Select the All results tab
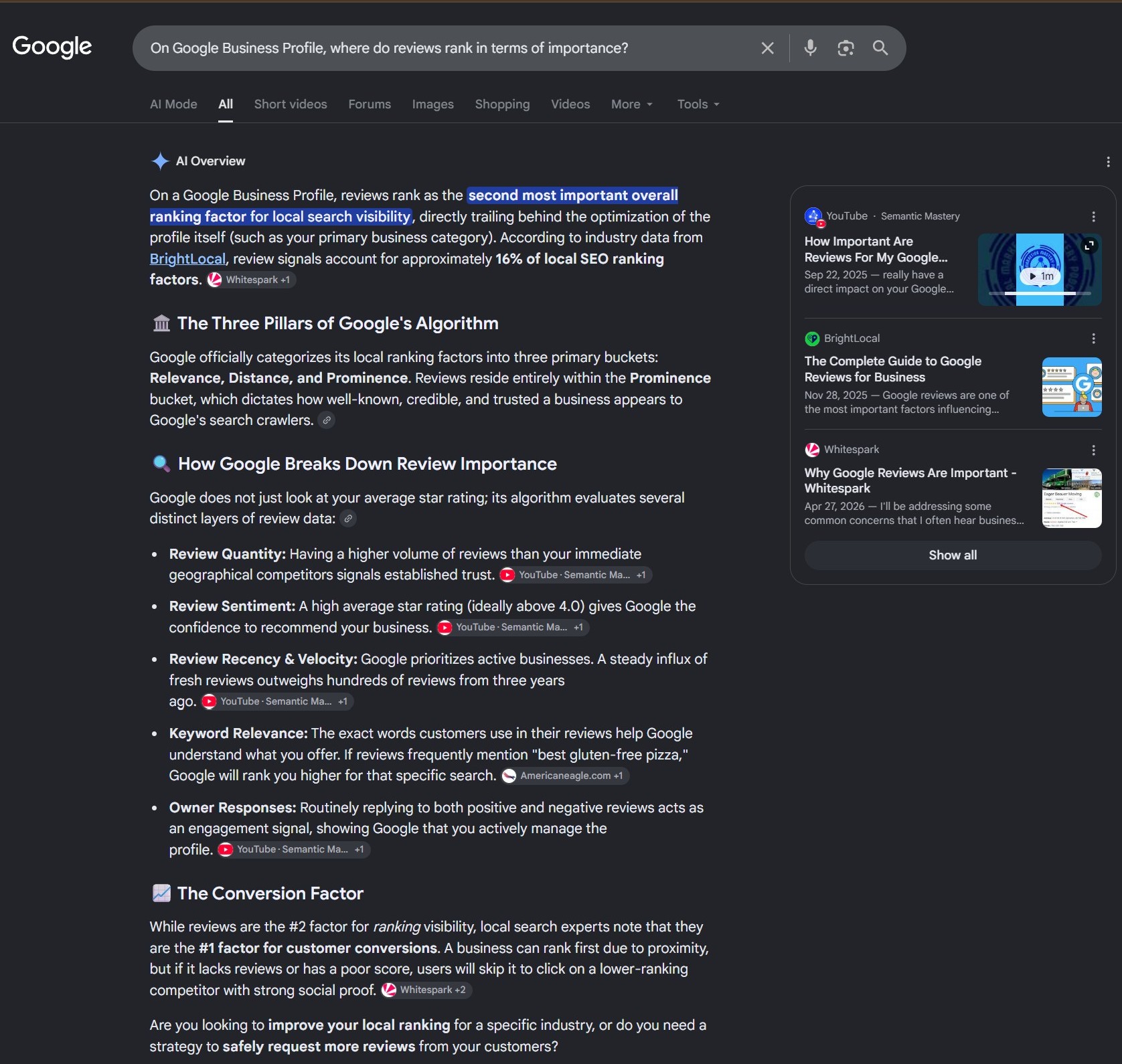Viewport: 1122px width, 1064px height. tap(226, 104)
